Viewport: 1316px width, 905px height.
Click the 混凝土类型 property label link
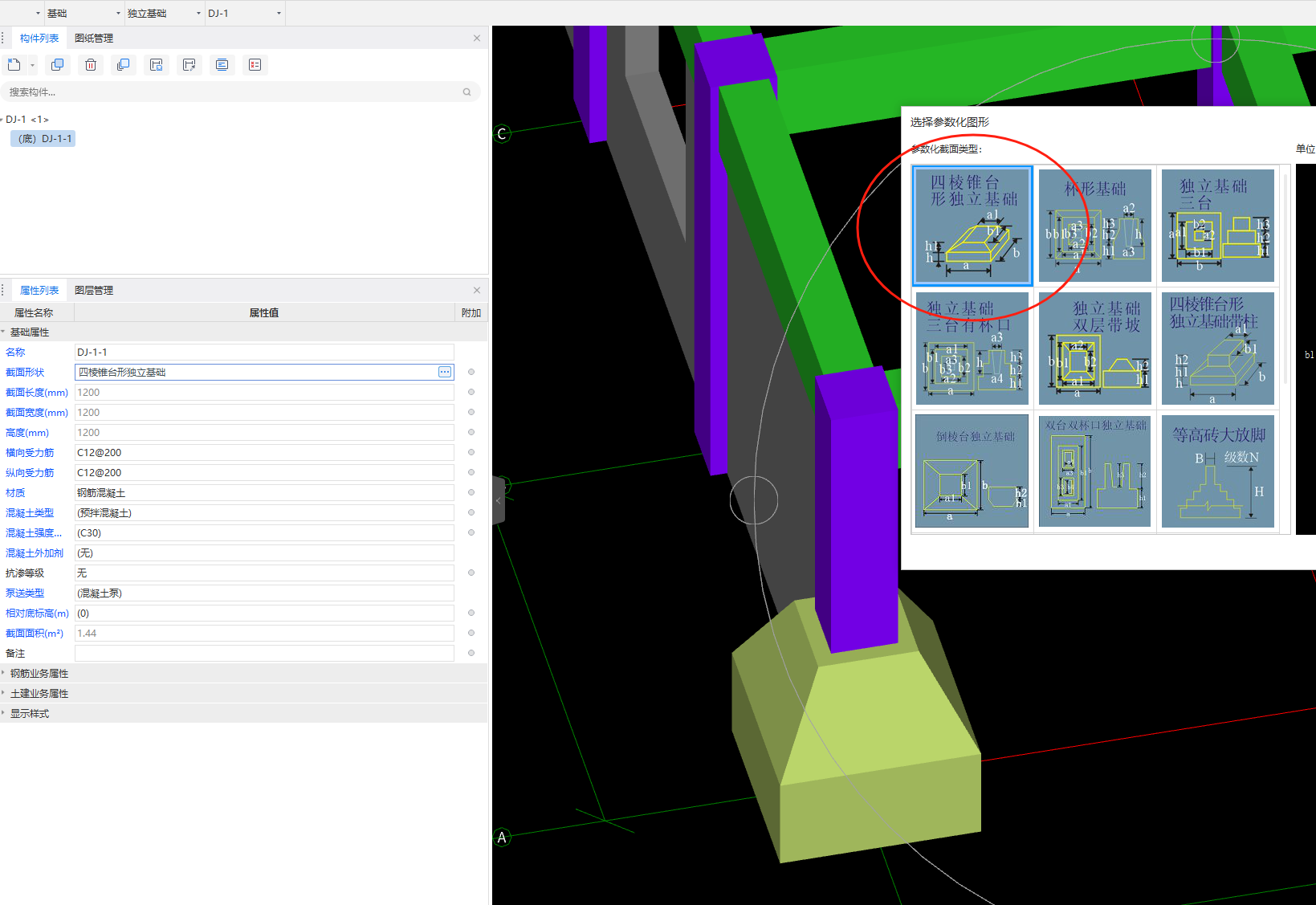tap(30, 512)
